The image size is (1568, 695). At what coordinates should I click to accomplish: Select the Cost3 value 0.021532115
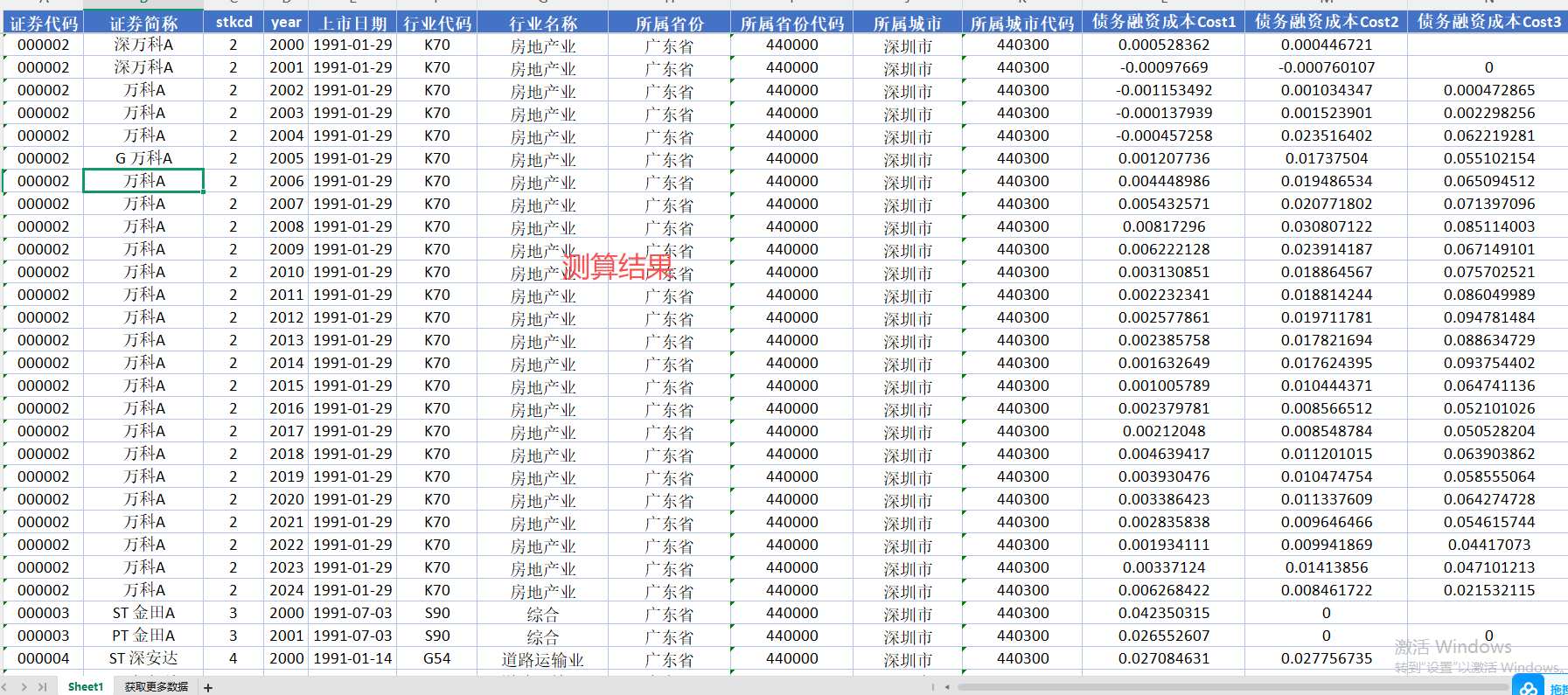pos(1488,590)
